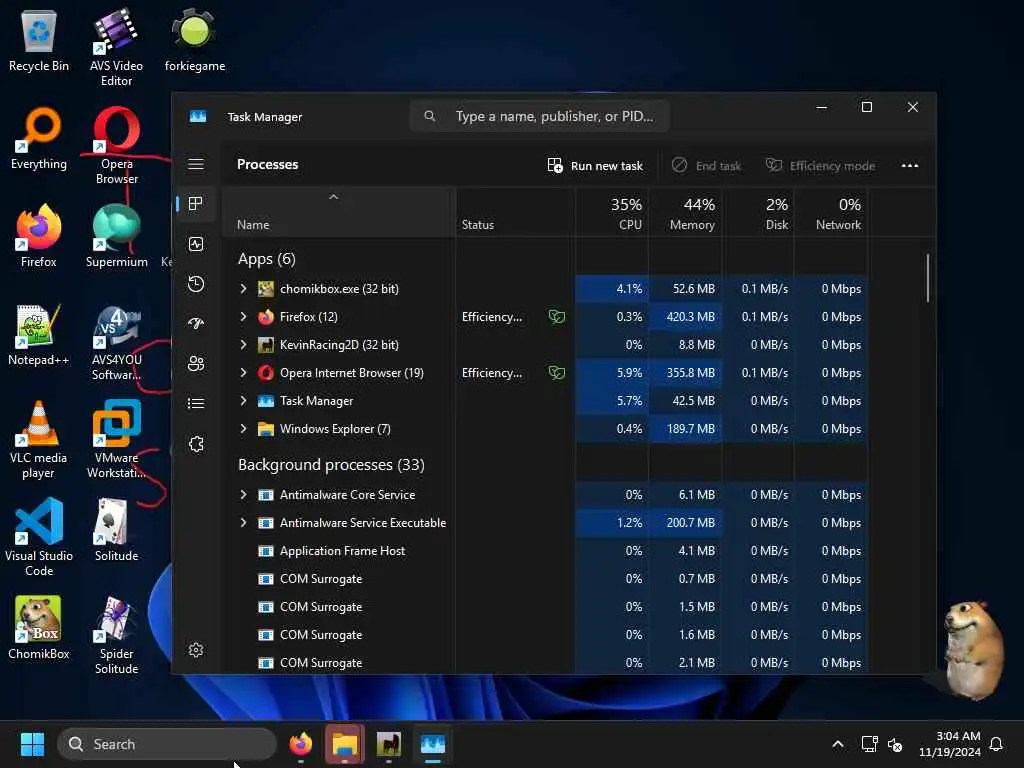Open ChomikBox desktop shortcut
The image size is (1024, 768).
click(39, 628)
